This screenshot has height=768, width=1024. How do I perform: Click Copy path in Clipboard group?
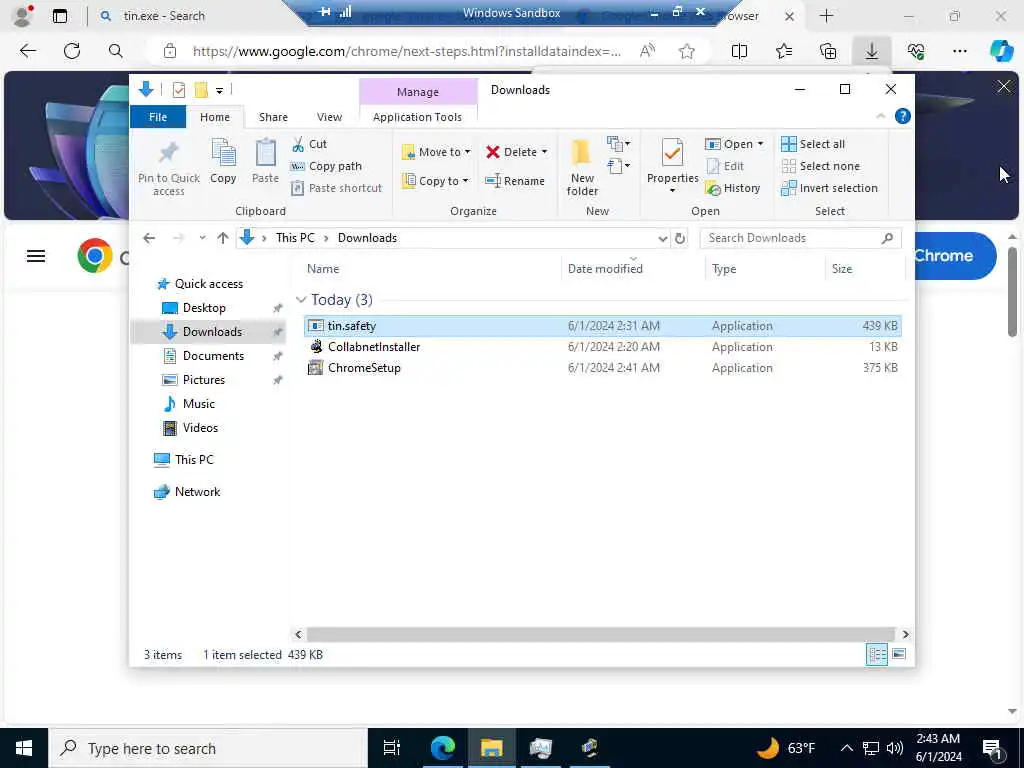pyautogui.click(x=327, y=167)
